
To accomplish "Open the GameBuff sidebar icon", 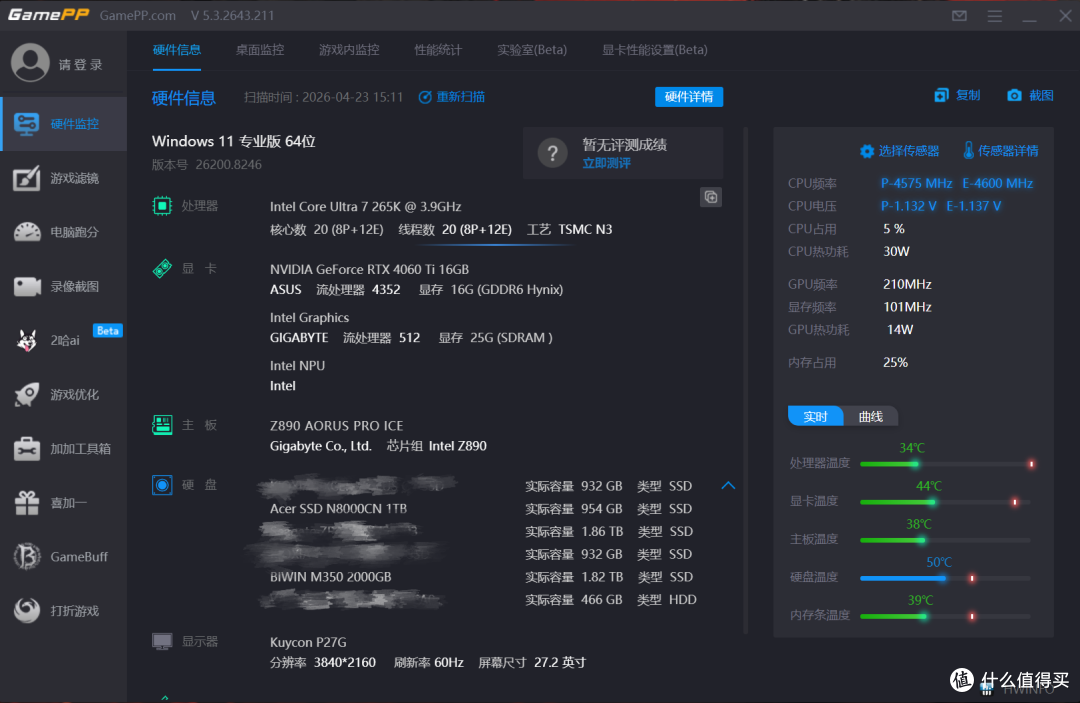I will coord(27,556).
